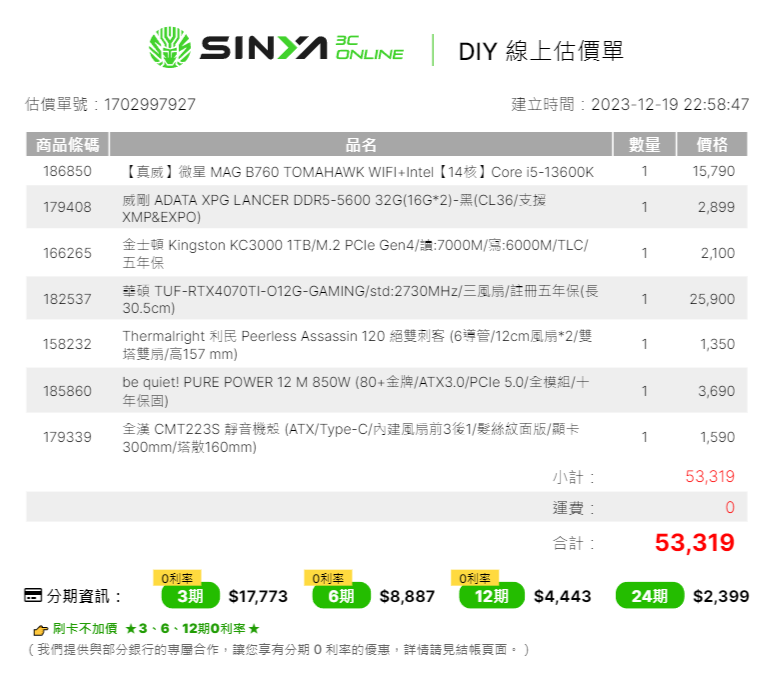Click quote number 1702997927

tap(150, 105)
